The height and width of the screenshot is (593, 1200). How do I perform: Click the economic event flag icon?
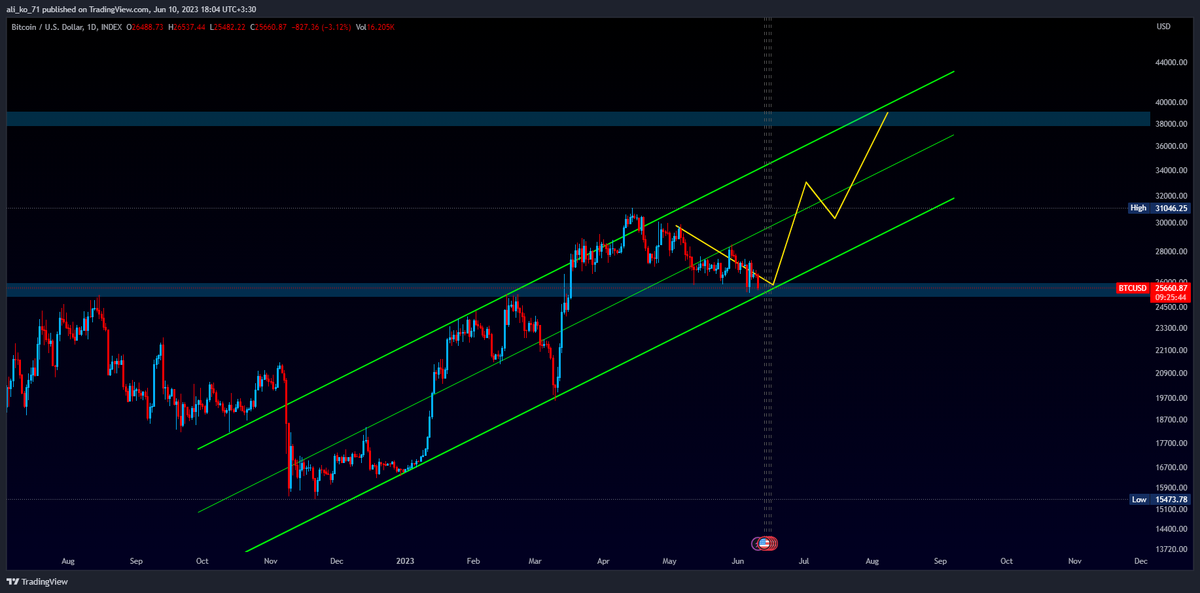[x=765, y=543]
